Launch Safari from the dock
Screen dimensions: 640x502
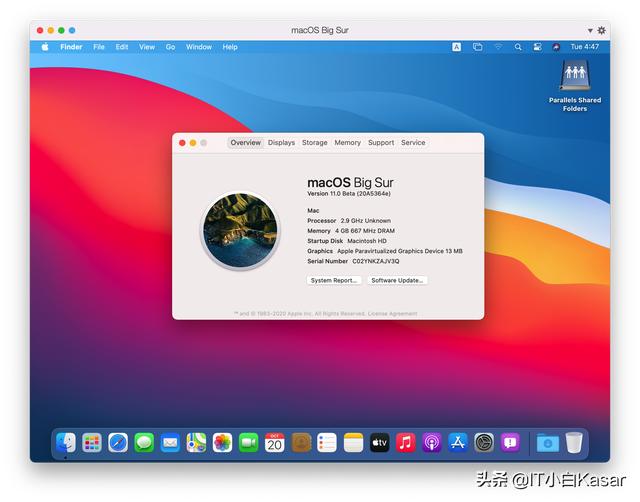(118, 442)
